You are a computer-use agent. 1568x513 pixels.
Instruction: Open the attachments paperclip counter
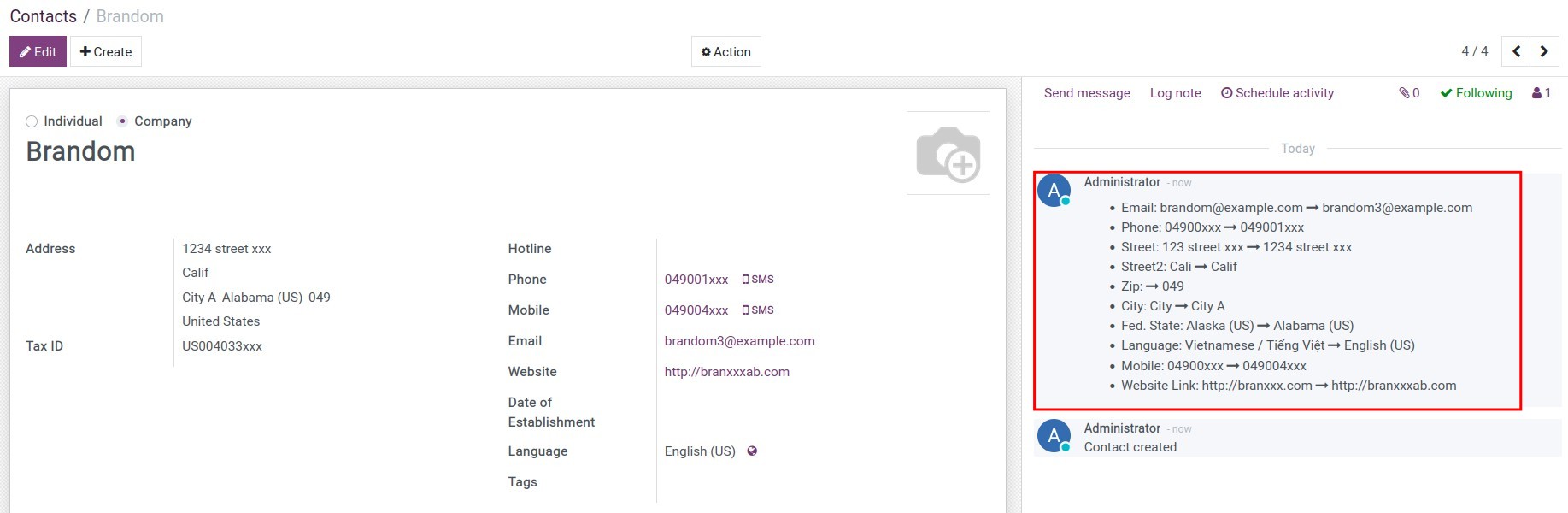coord(1409,93)
